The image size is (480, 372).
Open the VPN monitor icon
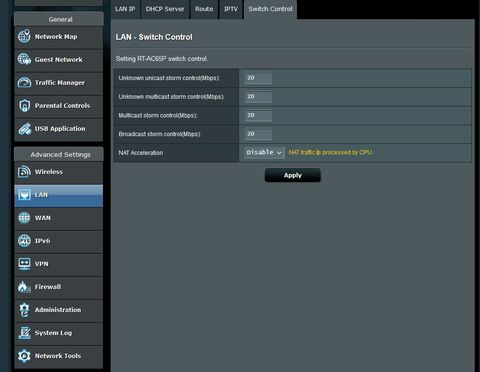[x=24, y=264]
